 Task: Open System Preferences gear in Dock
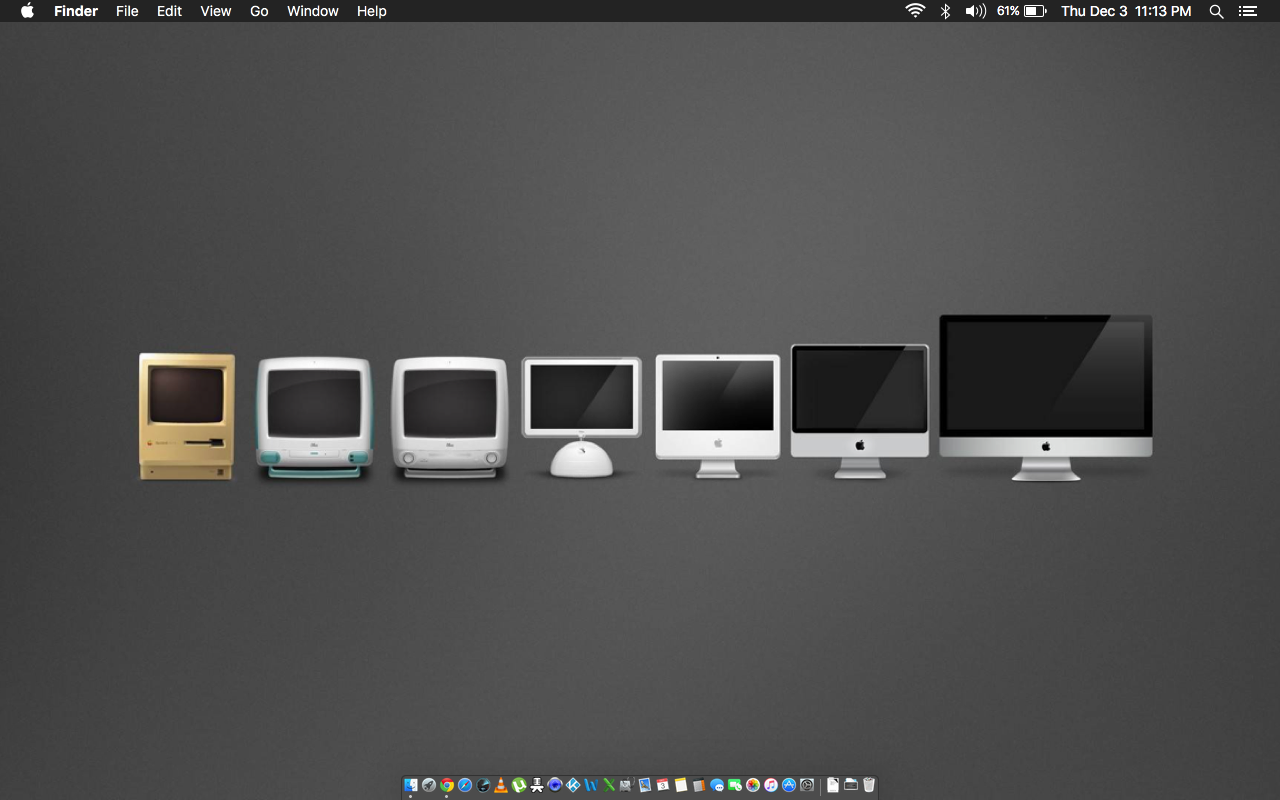pos(807,785)
